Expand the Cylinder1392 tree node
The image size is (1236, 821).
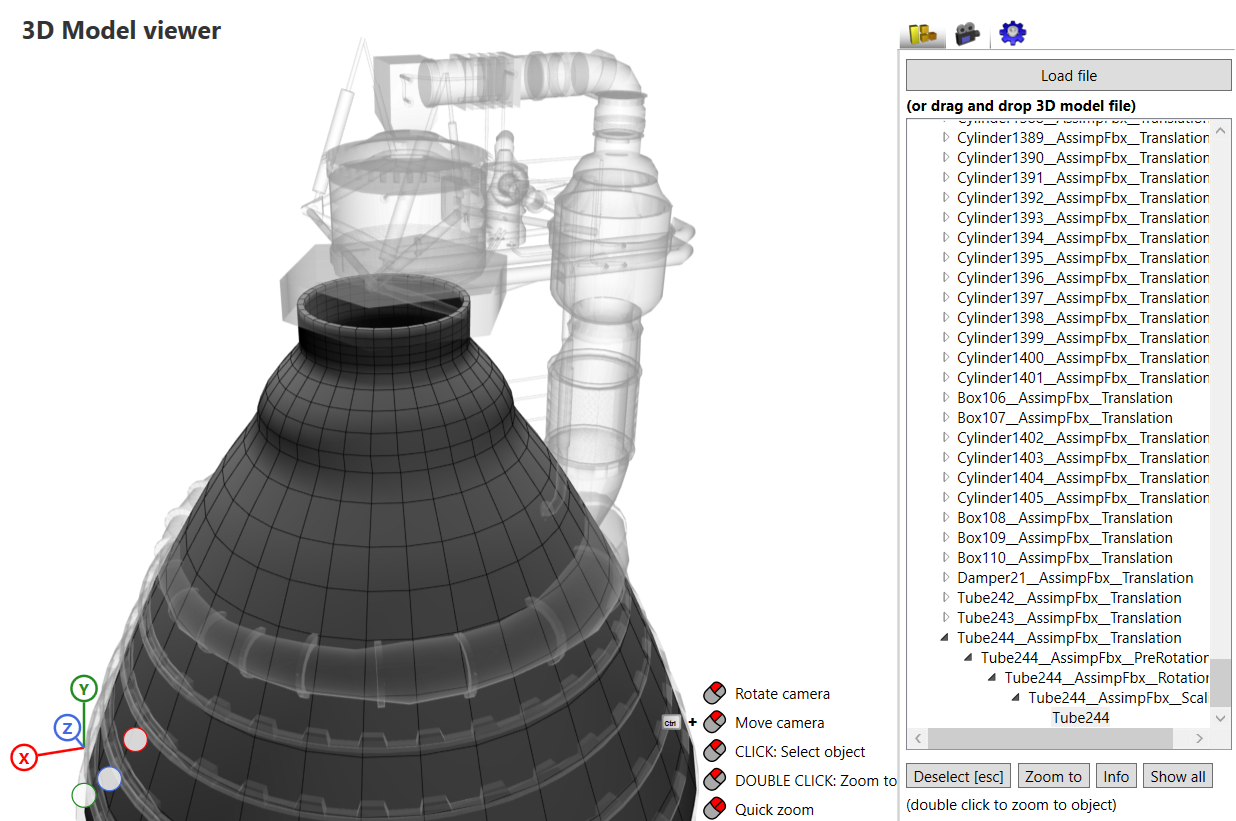[946, 197]
